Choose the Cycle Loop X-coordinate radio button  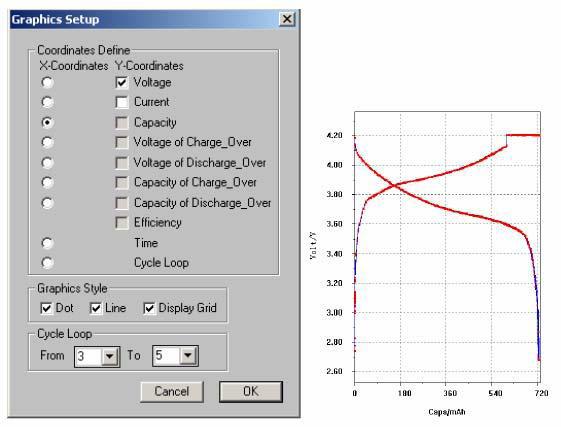(48, 263)
